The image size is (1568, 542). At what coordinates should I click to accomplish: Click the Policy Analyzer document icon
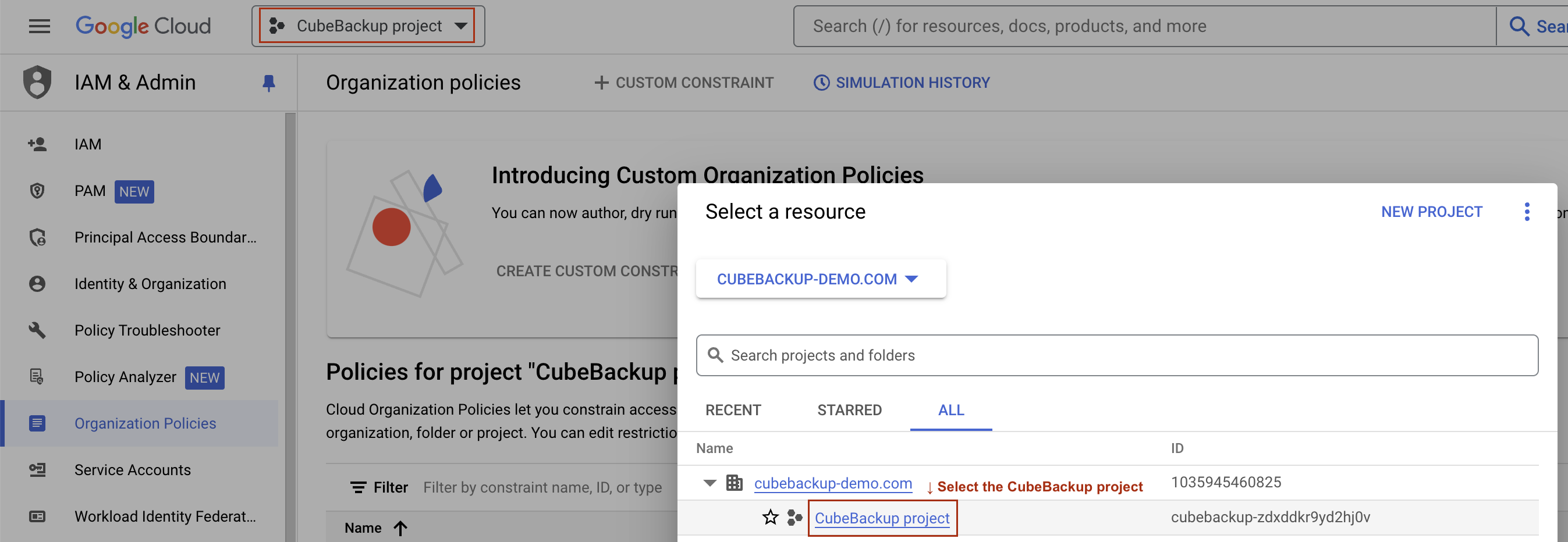(x=37, y=377)
